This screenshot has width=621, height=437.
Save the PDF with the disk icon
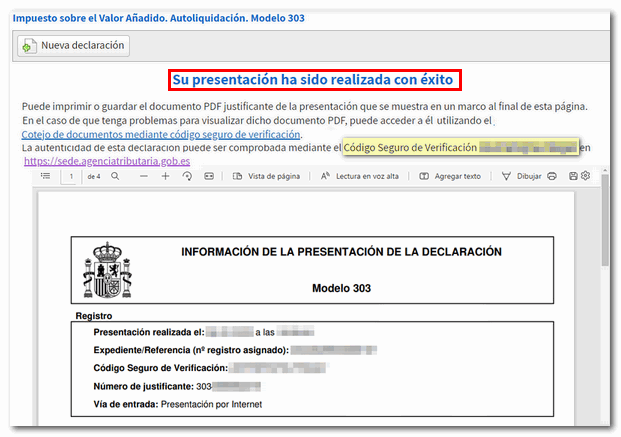573,176
